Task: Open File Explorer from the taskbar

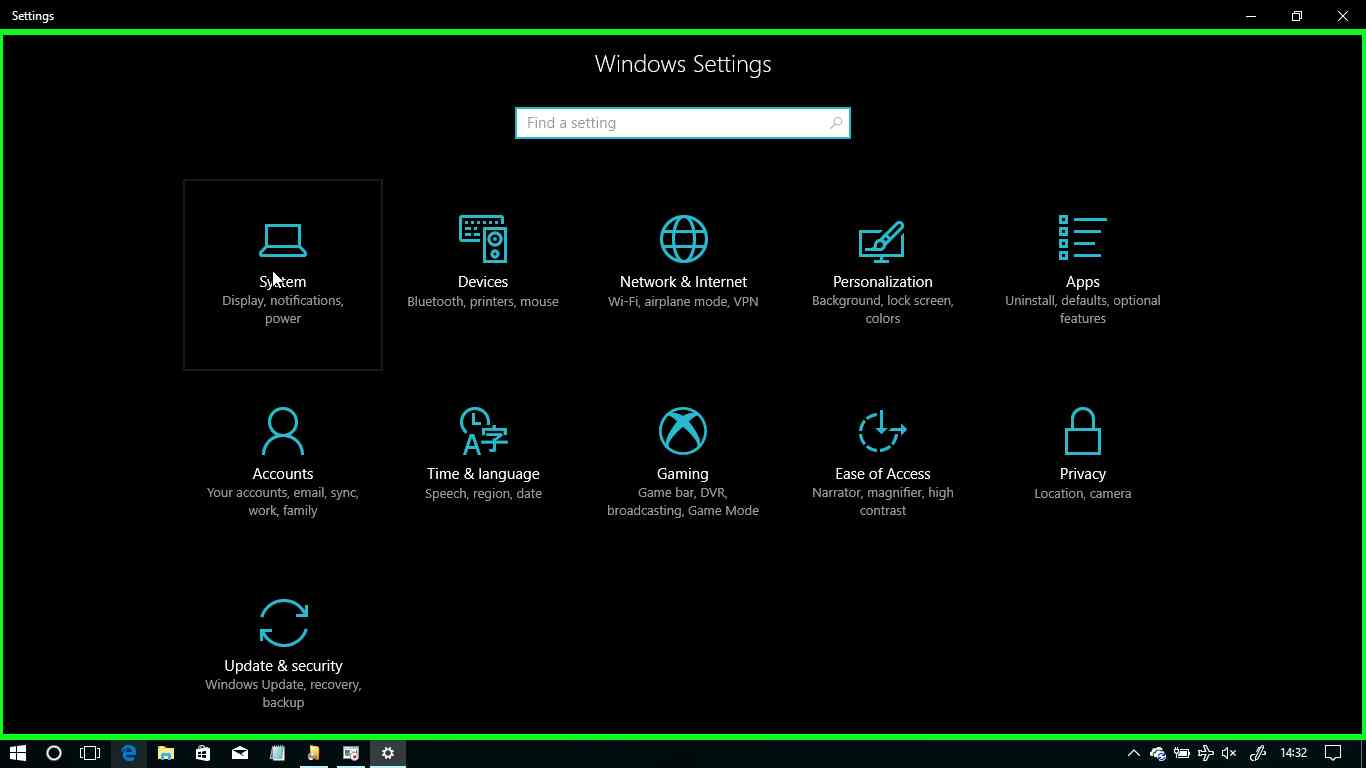Action: click(x=166, y=753)
